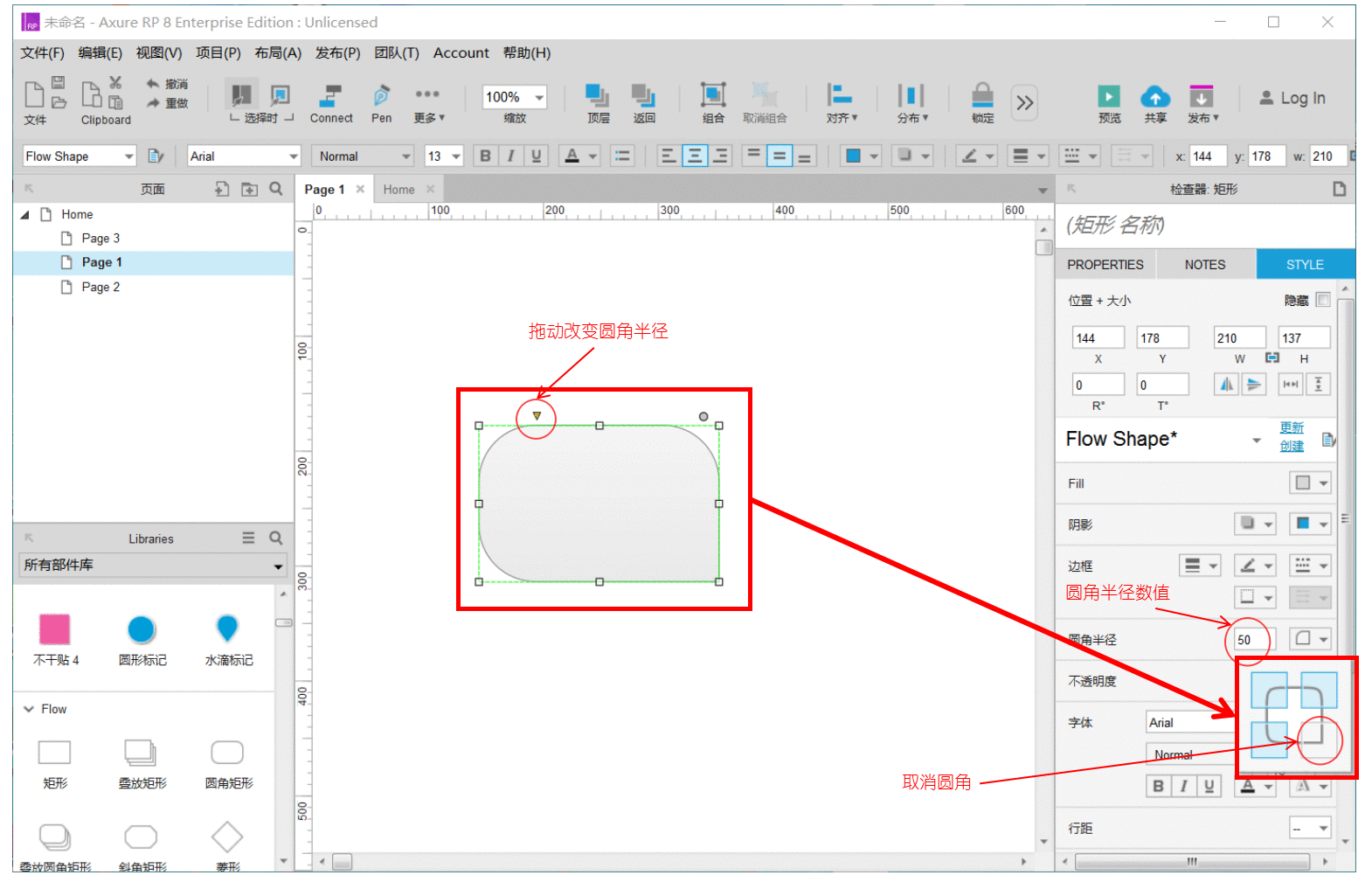Viewport: 1372px width, 889px height.
Task: Click the inspector notes page icon
Action: [x=1340, y=189]
